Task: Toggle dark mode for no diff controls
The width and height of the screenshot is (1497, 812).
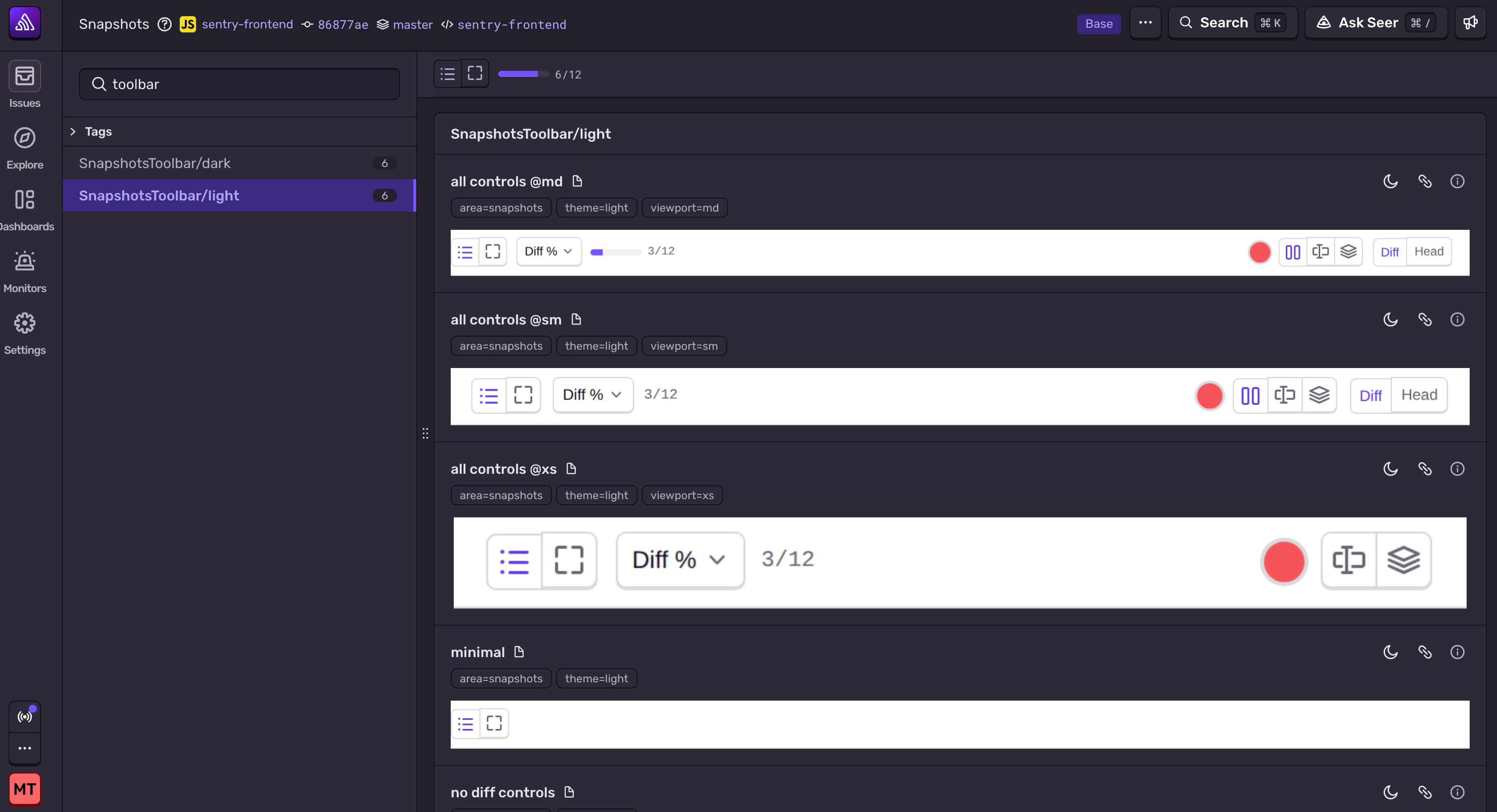Action: 1391,792
